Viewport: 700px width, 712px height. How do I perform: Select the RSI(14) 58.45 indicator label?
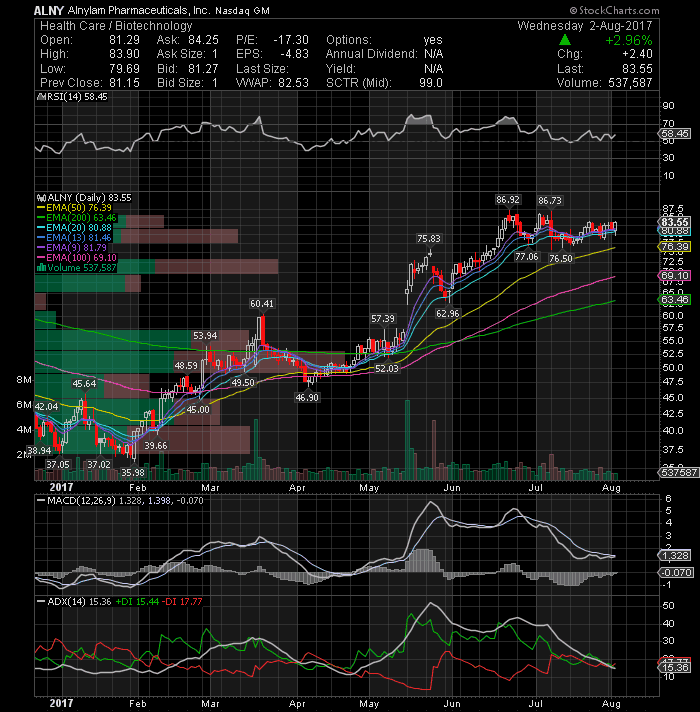point(73,97)
